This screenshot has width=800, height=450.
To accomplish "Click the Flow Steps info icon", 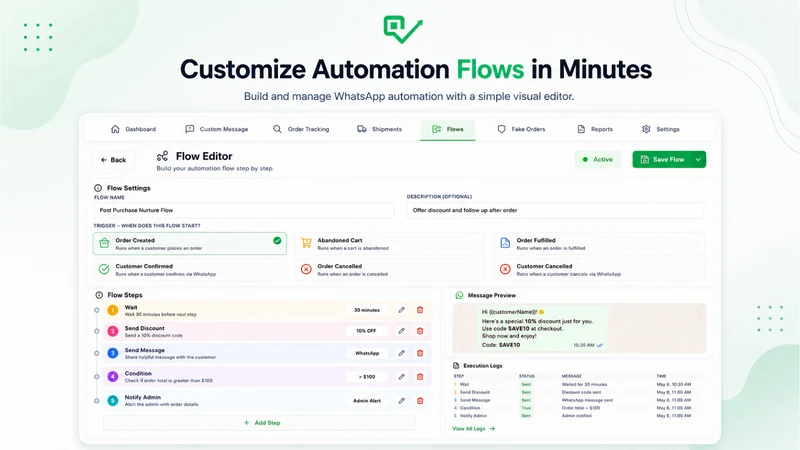I will coord(99,295).
